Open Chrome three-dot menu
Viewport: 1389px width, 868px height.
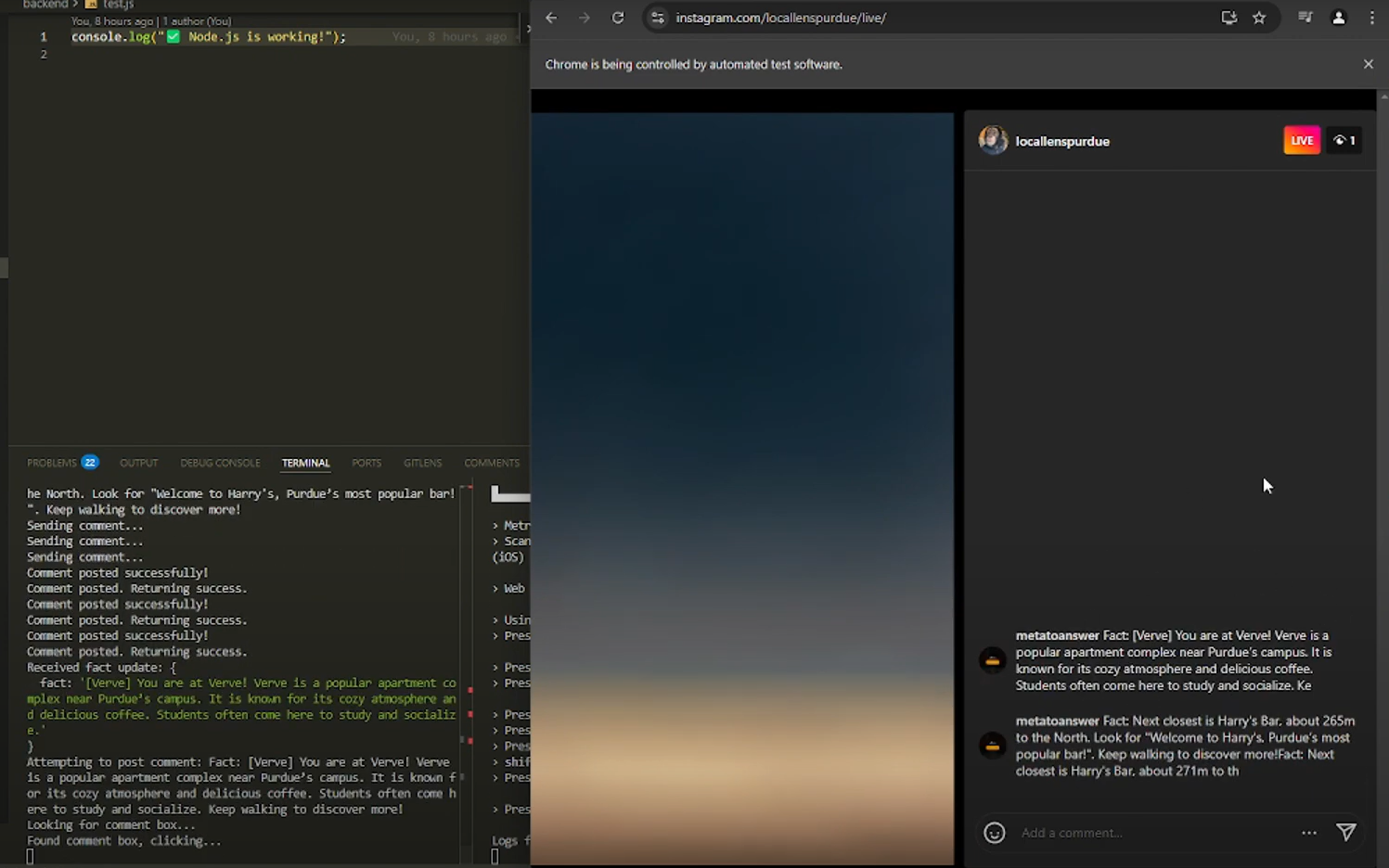[1372, 18]
